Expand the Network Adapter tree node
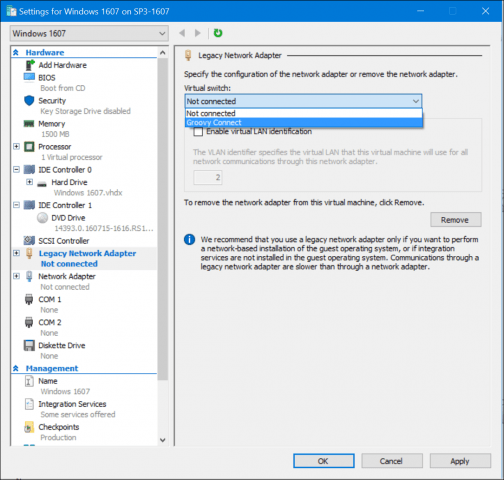504x480 pixels. pyautogui.click(x=16, y=276)
